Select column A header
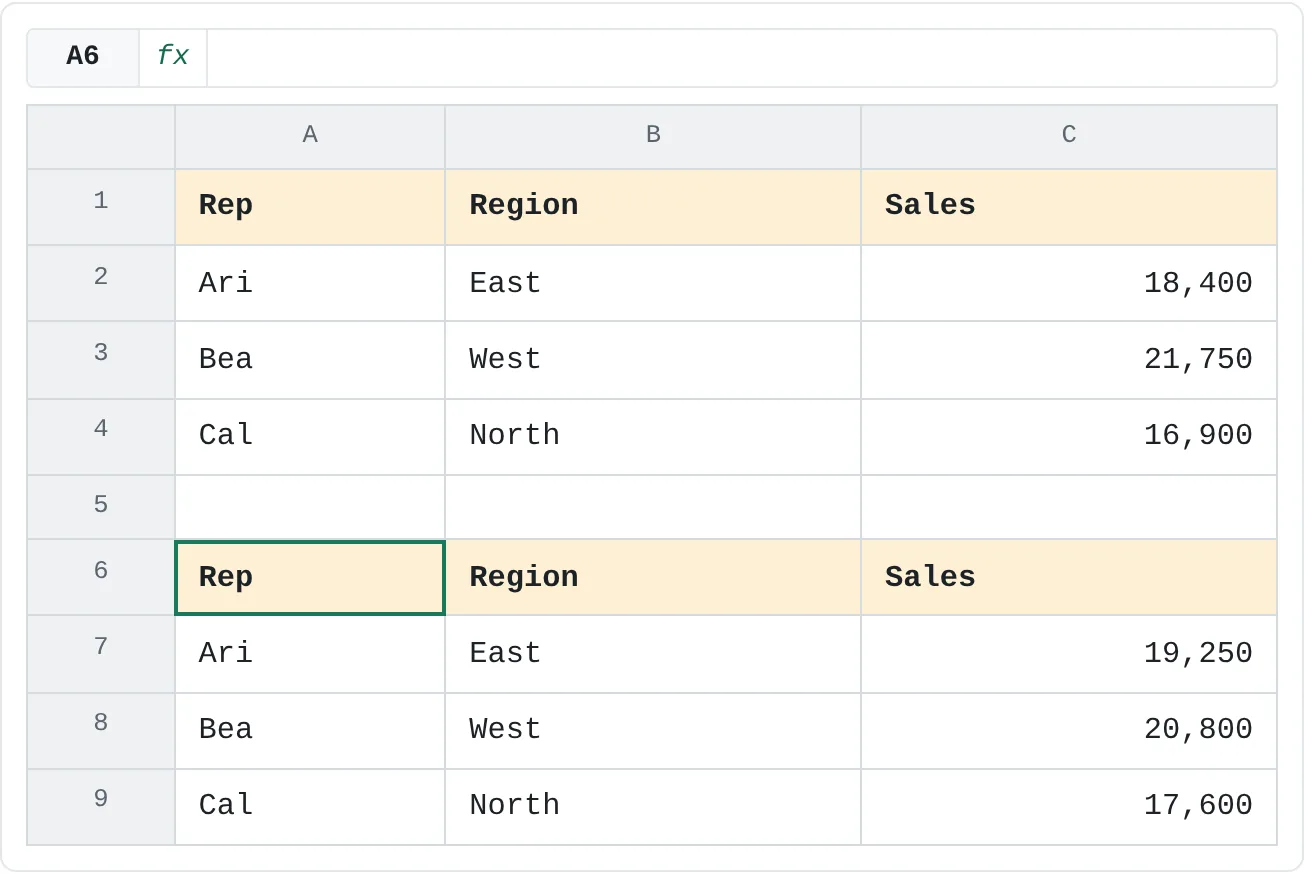1304x874 pixels. pyautogui.click(x=310, y=137)
